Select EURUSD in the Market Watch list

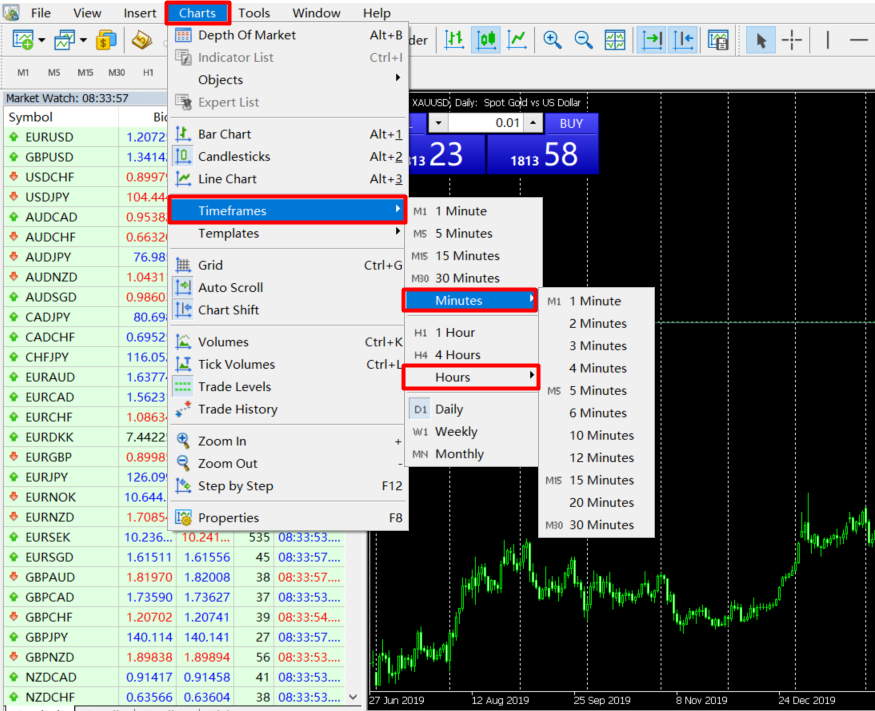[48, 136]
